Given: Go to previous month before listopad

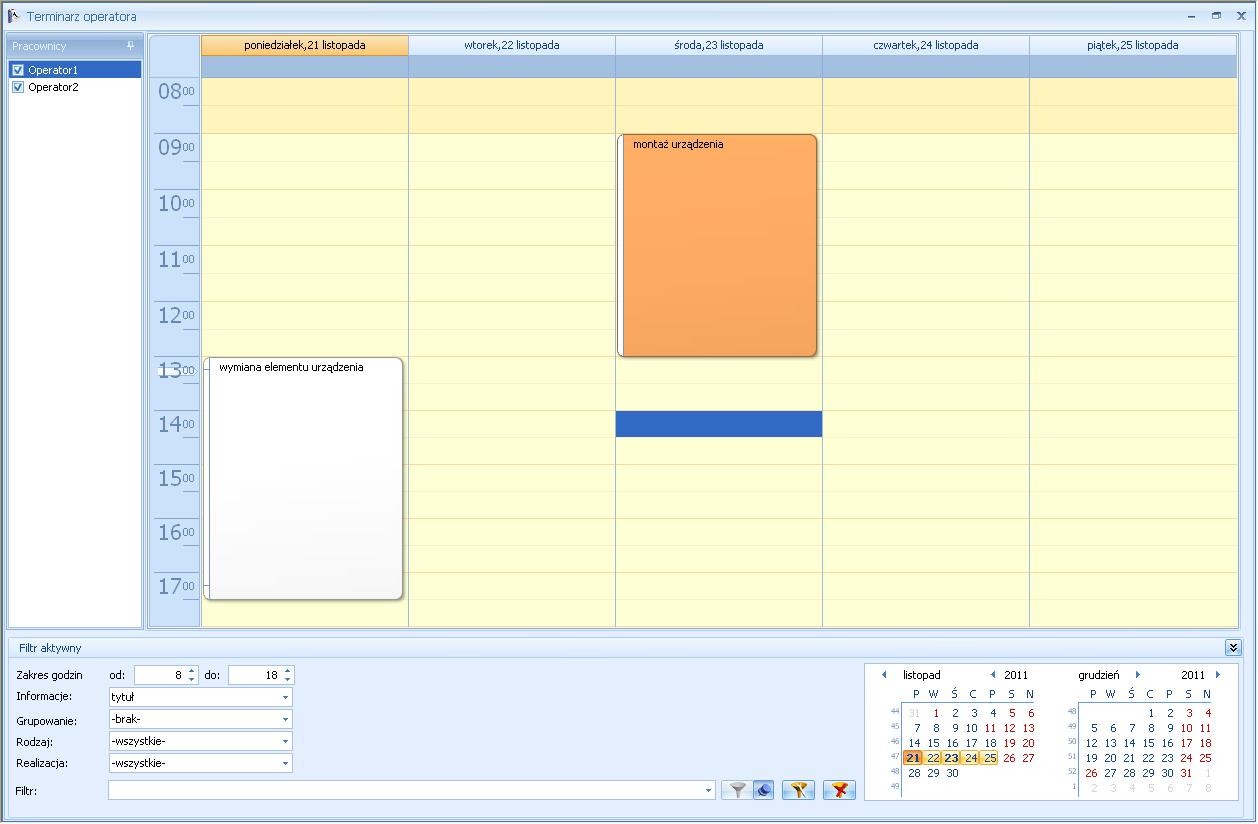Looking at the screenshot, I should coord(883,675).
